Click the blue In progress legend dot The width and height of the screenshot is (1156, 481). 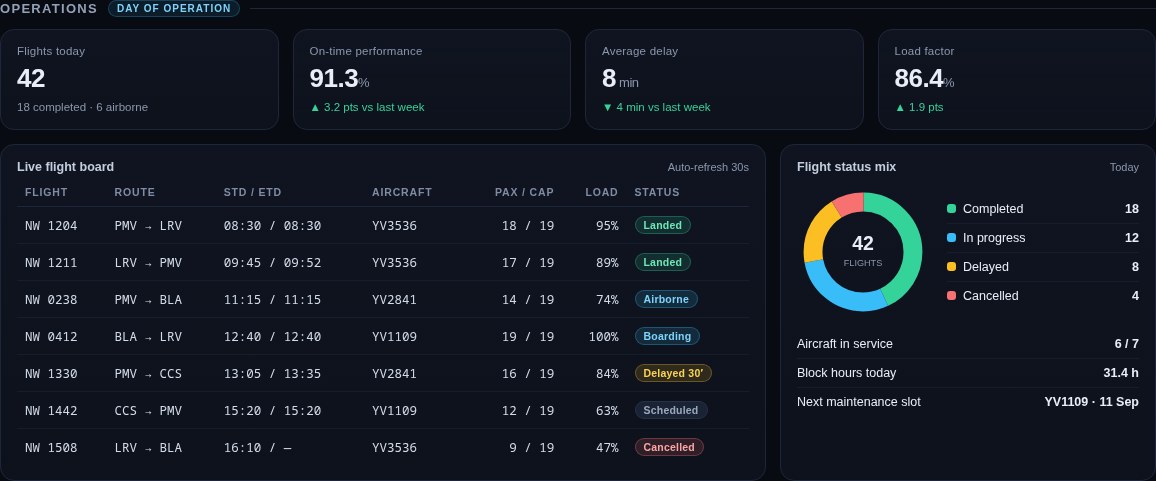click(x=951, y=238)
